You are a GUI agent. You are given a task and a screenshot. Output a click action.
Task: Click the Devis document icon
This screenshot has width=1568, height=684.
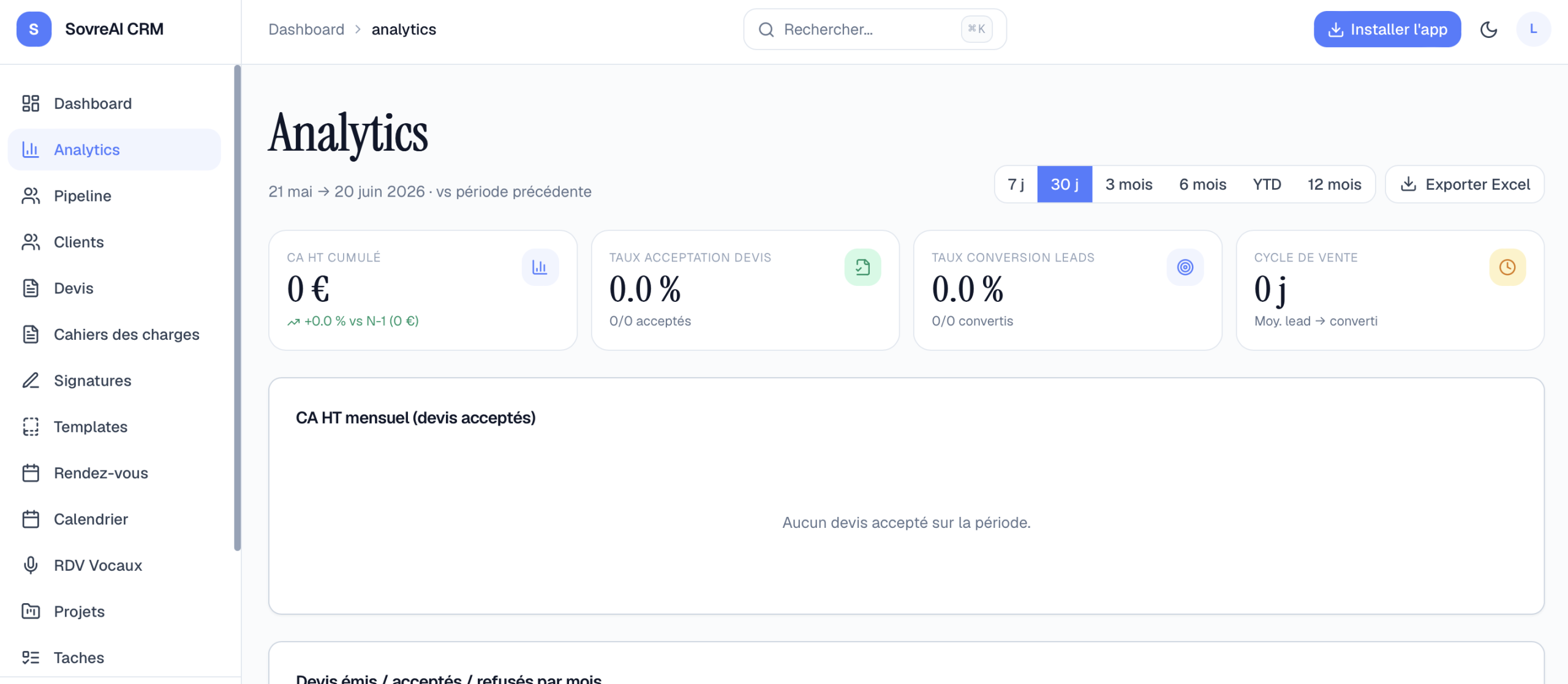31,288
